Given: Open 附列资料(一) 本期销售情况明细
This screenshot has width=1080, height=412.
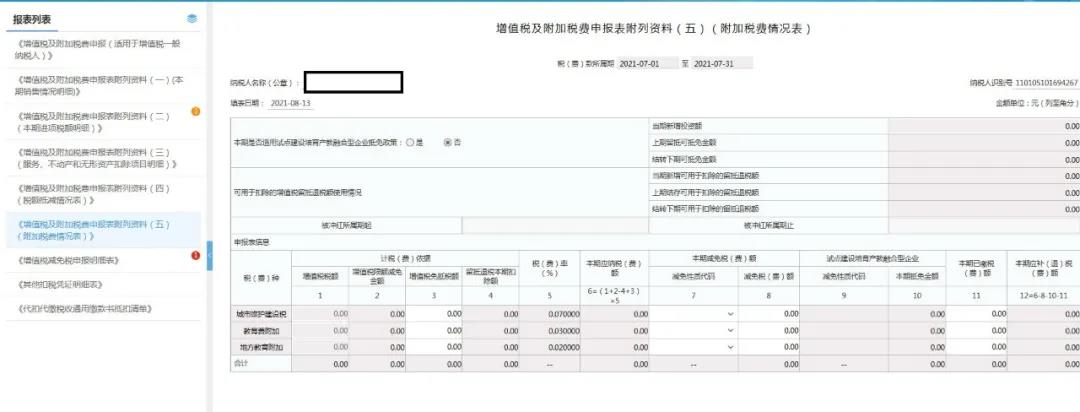Looking at the screenshot, I should 100,86.
